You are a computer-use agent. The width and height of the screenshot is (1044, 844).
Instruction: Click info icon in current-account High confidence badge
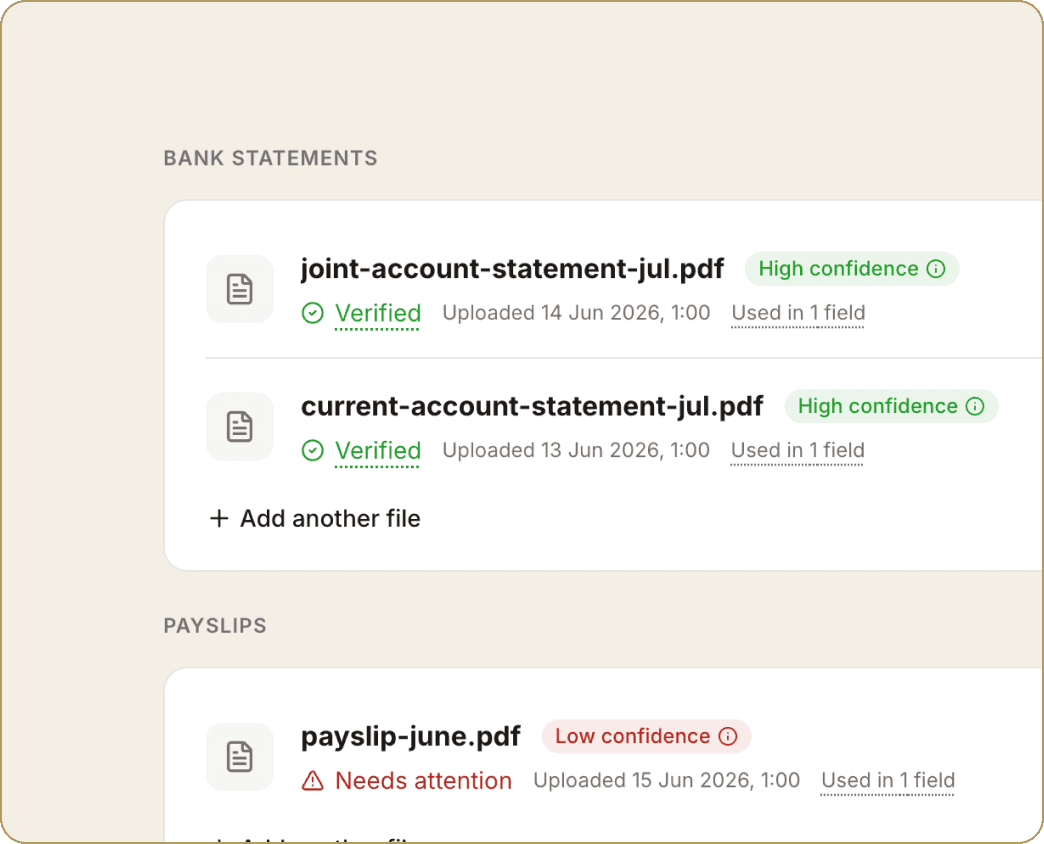(x=975, y=406)
